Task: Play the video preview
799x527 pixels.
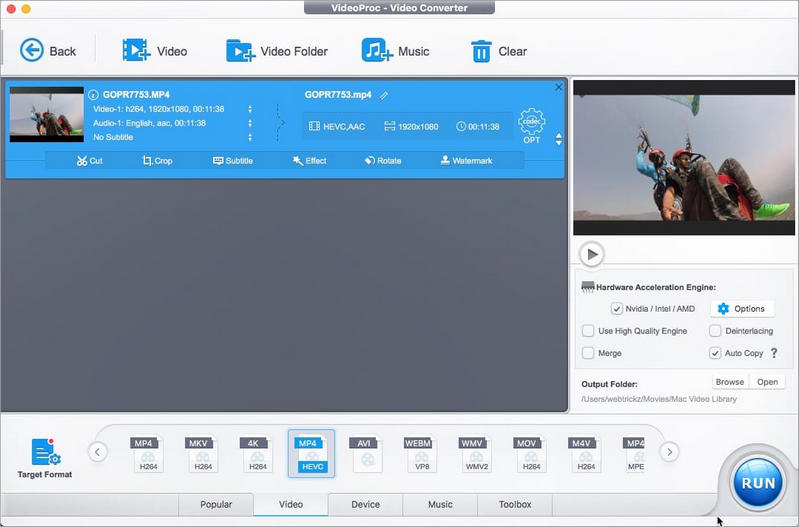Action: tap(592, 254)
